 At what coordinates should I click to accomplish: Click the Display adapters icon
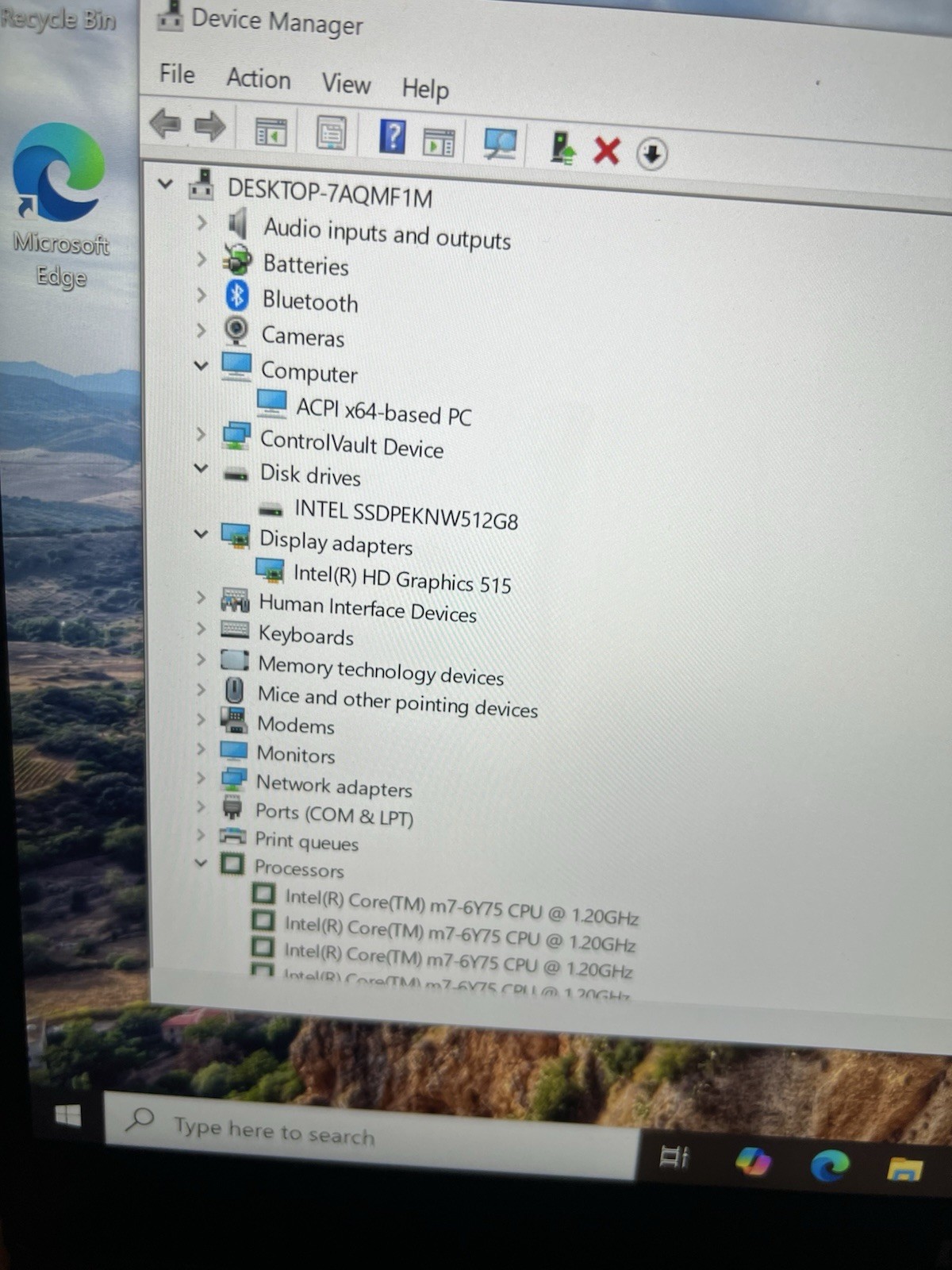click(x=235, y=537)
